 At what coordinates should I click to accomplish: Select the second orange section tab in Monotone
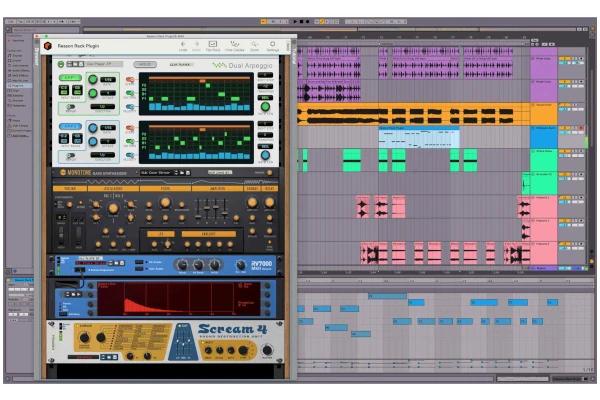pos(113,188)
